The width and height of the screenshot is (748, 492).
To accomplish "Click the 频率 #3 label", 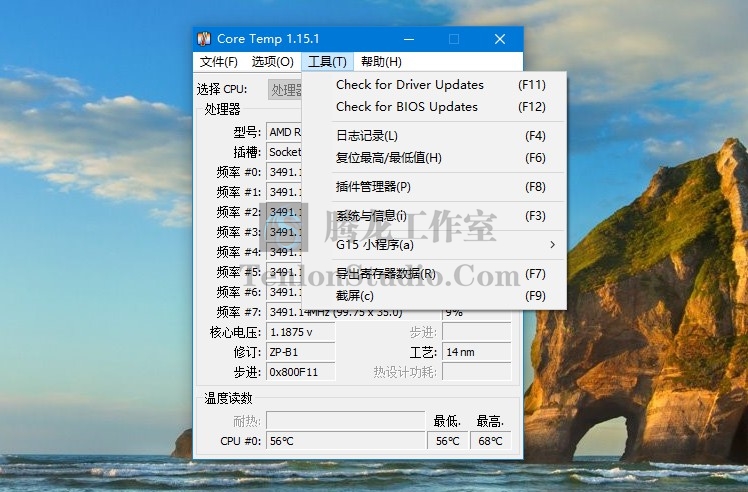I will (239, 232).
